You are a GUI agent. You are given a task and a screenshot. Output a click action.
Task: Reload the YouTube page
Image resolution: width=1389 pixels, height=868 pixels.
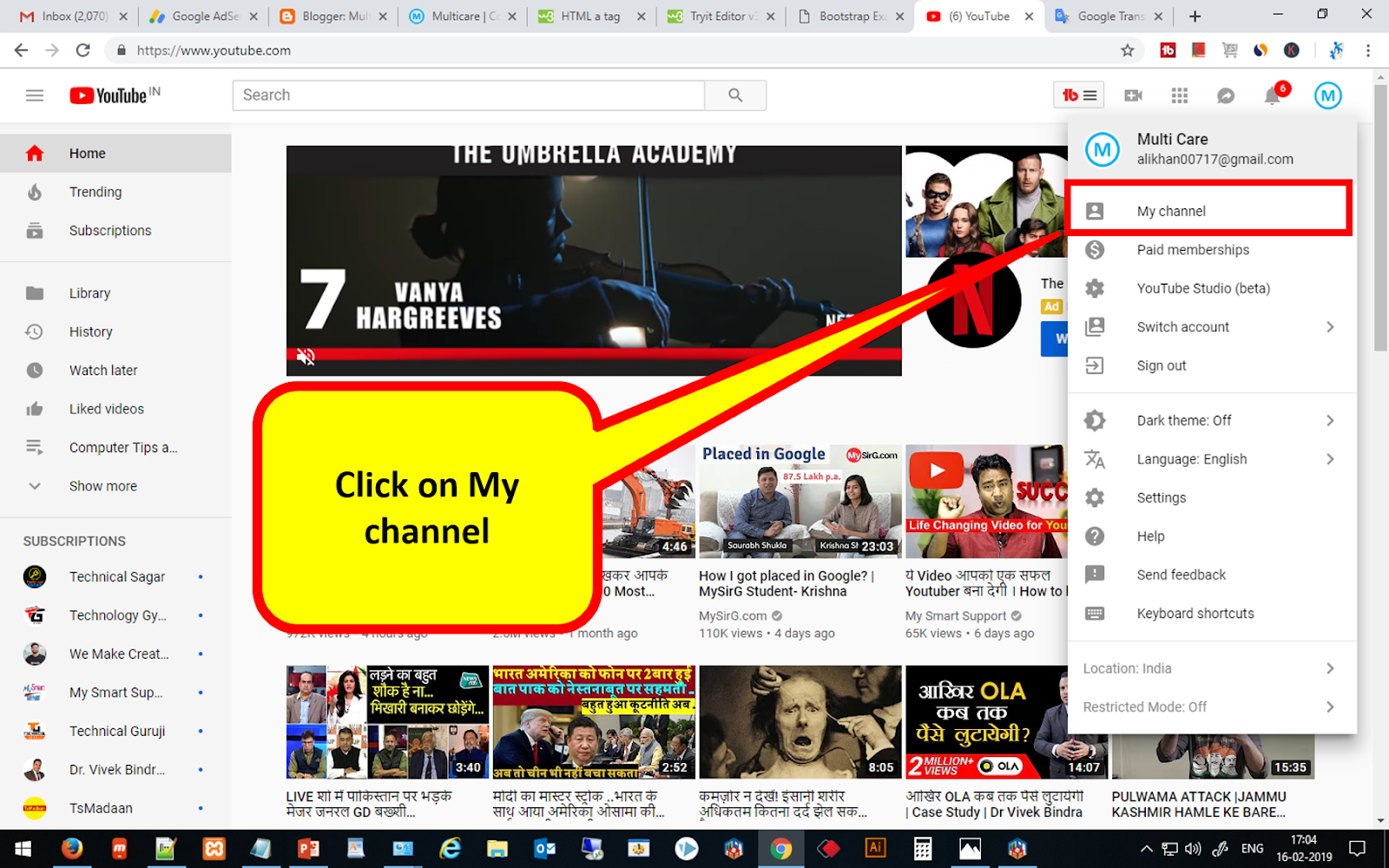[83, 50]
